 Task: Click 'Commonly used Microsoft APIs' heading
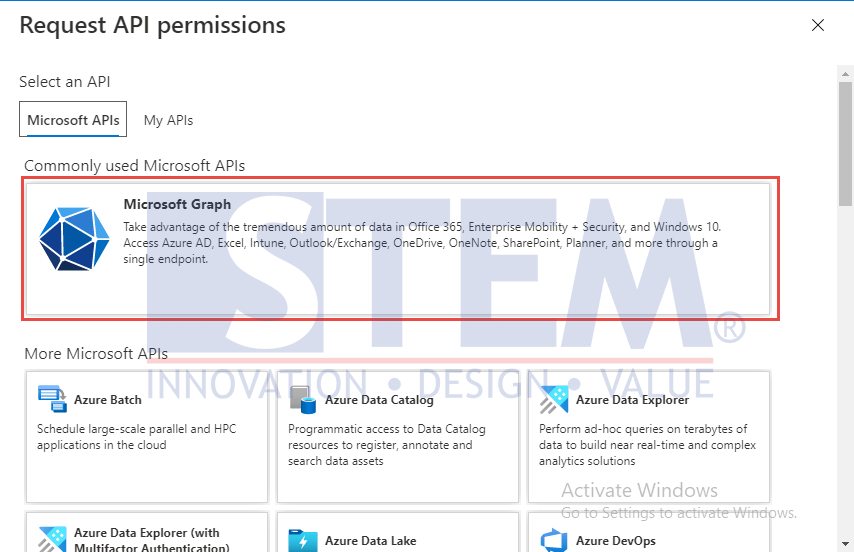[x=135, y=165]
